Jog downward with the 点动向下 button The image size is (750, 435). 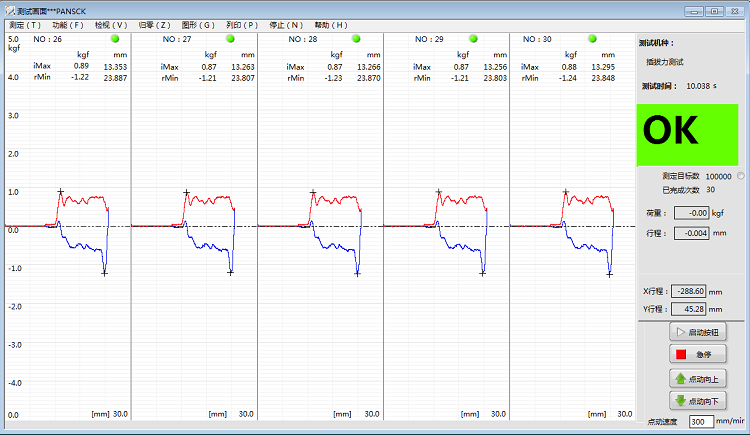[697, 400]
